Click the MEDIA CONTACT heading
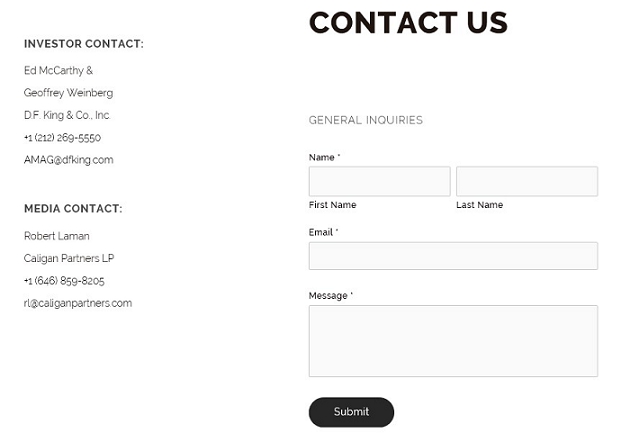This screenshot has width=639, height=442. 73,209
